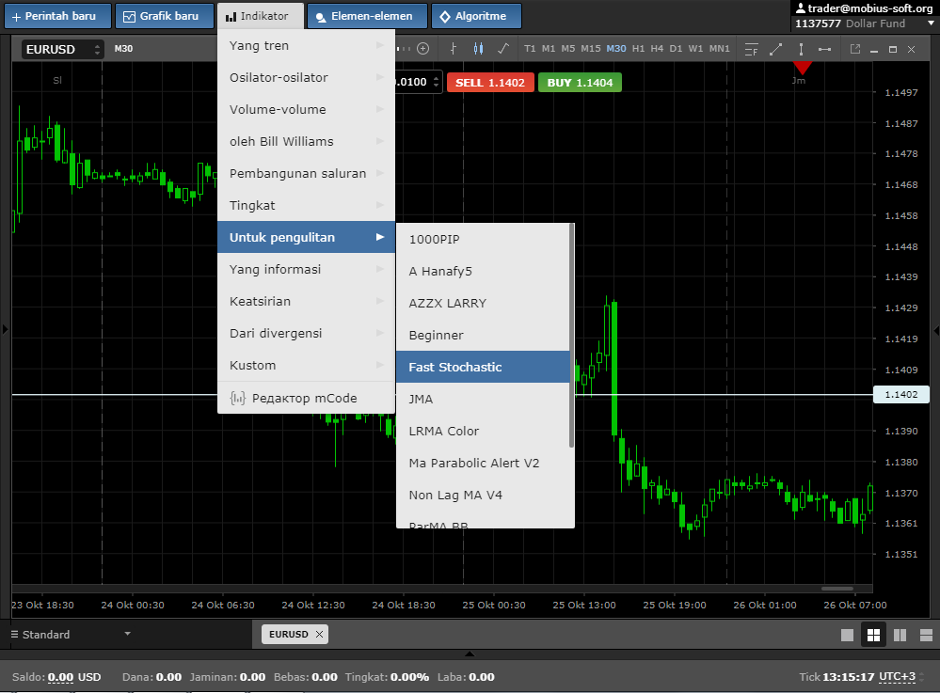Image resolution: width=940 pixels, height=693 pixels.
Task: Expand the bottom panel arrow
Action: pyautogui.click(x=469, y=653)
